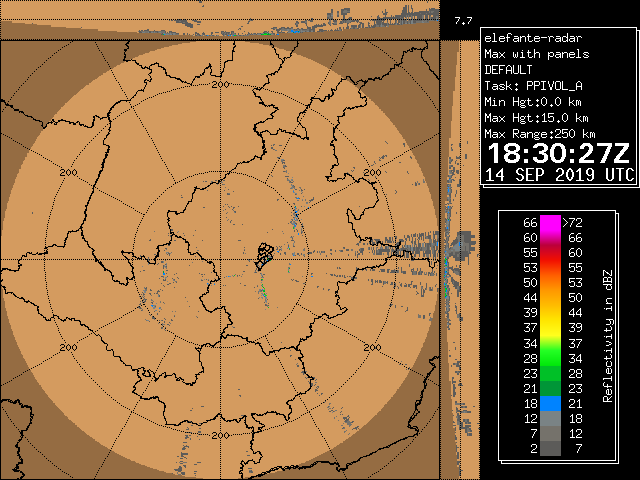The width and height of the screenshot is (640, 480).
Task: Click the Task: PPIVOL_A line
Action: tap(534, 86)
